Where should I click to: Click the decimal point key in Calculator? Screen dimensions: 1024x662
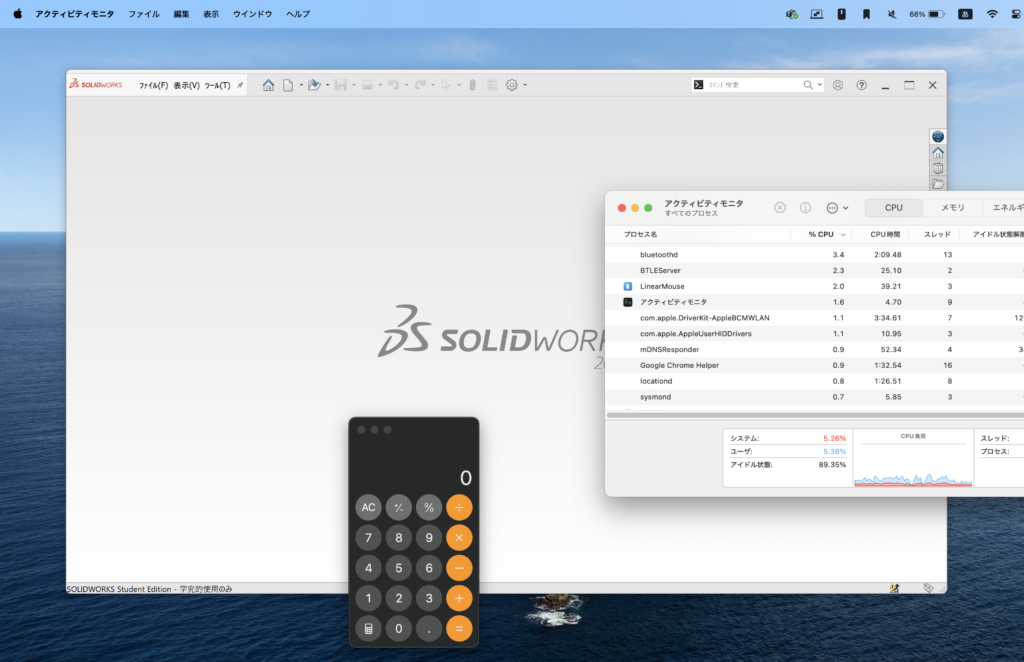(x=429, y=629)
